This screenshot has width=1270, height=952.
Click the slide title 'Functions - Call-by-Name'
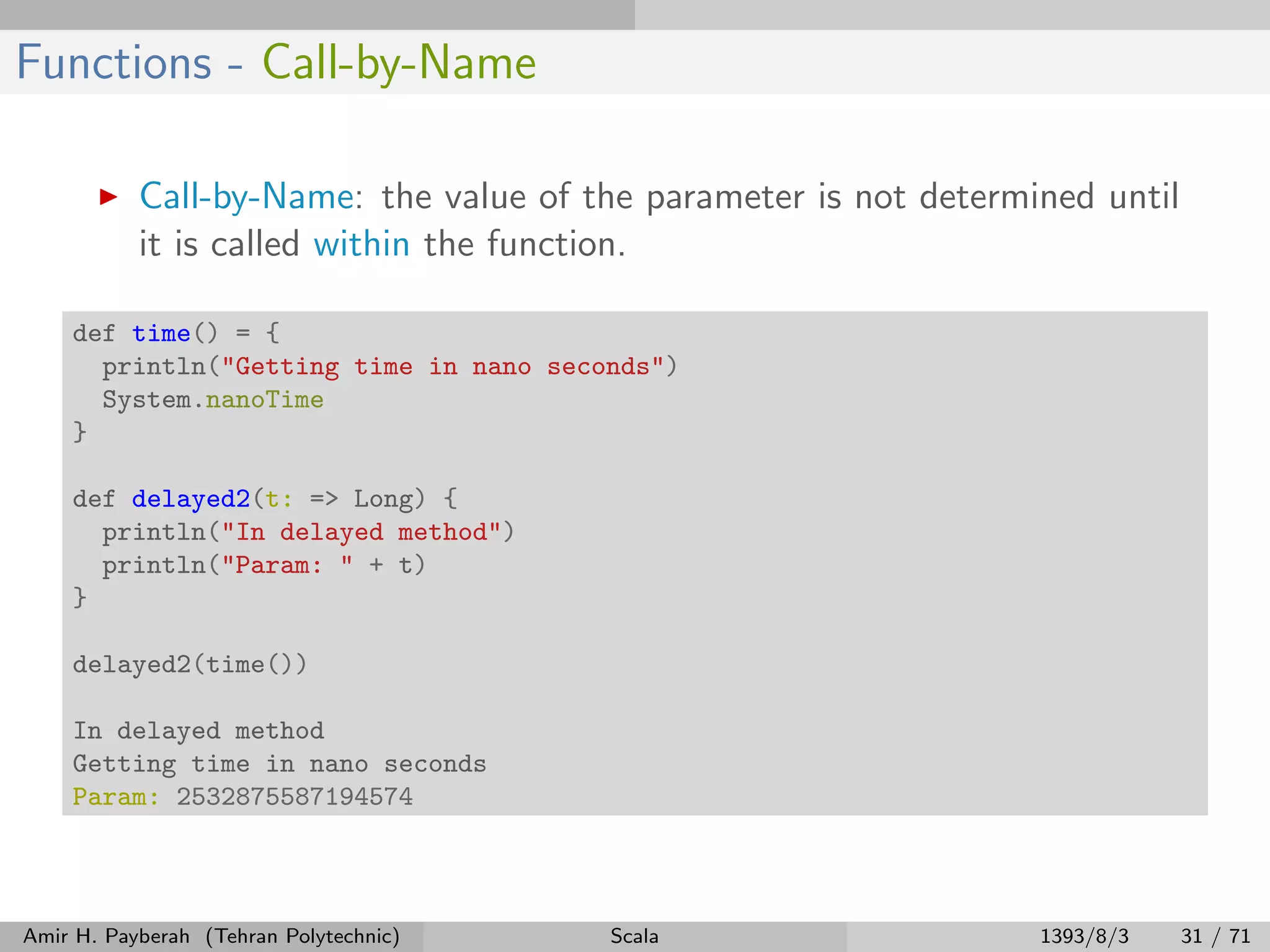coord(276,63)
